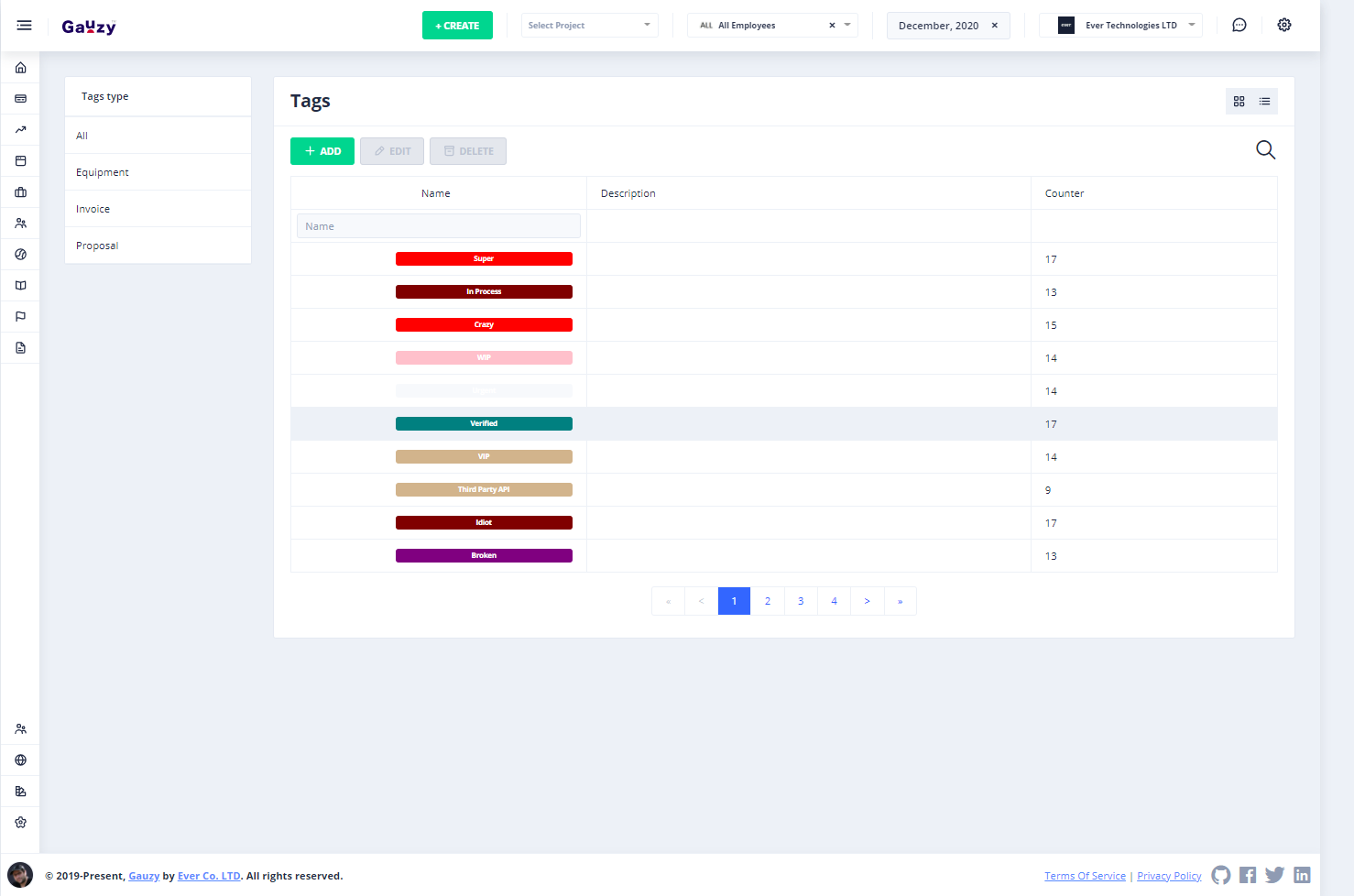Filter tags by Equipment type
The height and width of the screenshot is (896, 1354).
103,172
